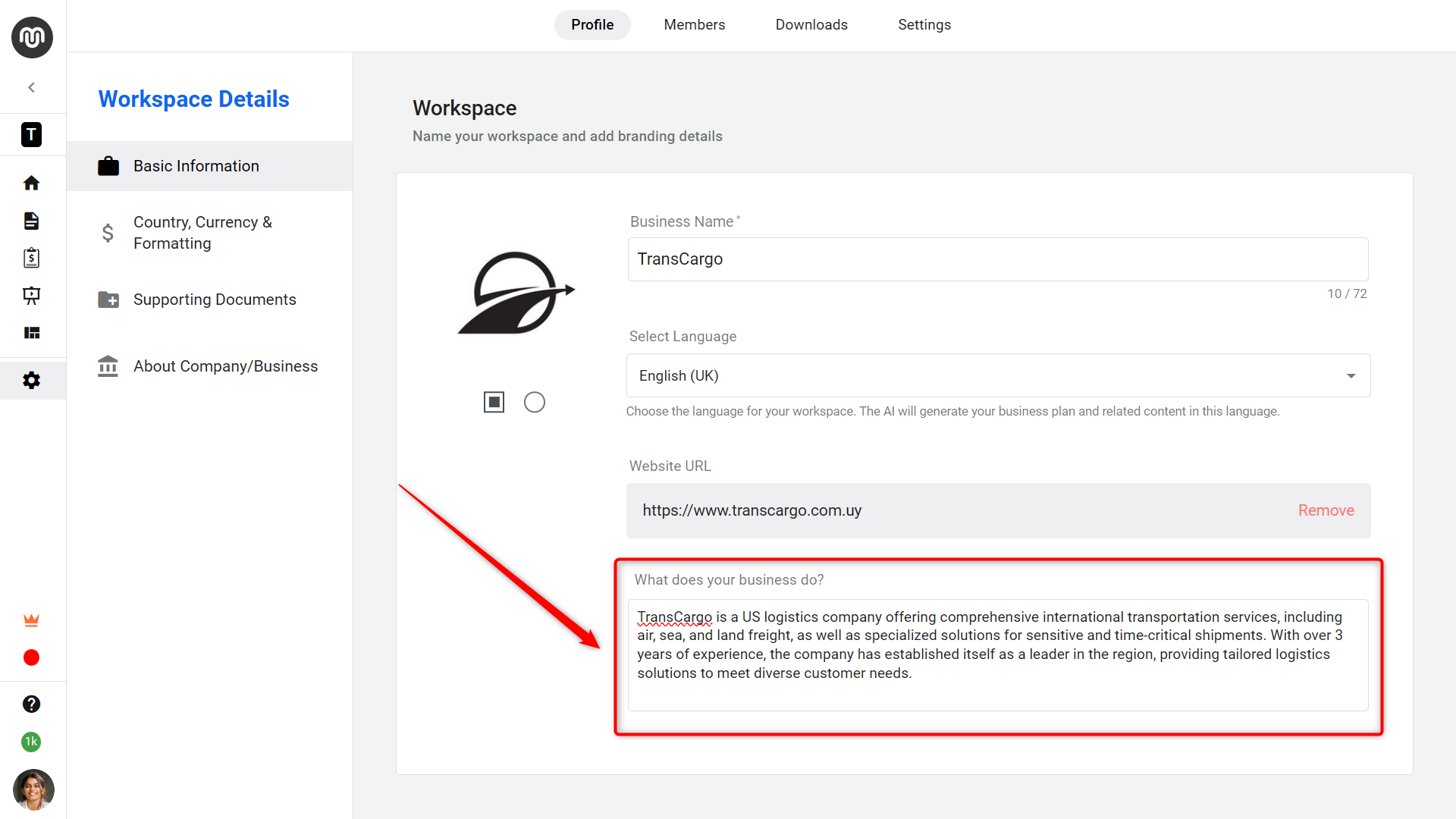Select the circle logo shape option
Screen dimensions: 1456x819
pos(535,402)
